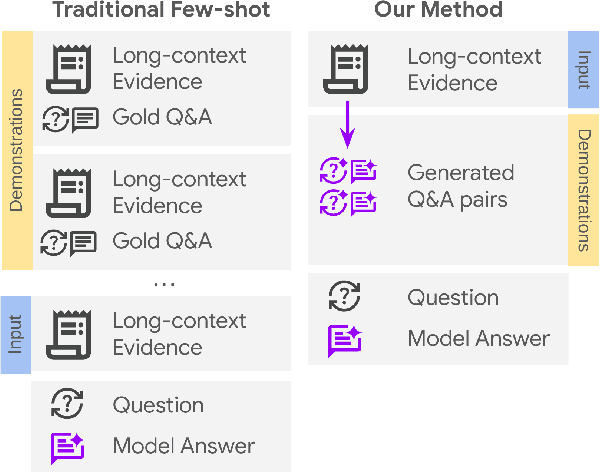
Task: Click the second Gold Q&A icon
Action: [x=69, y=242]
